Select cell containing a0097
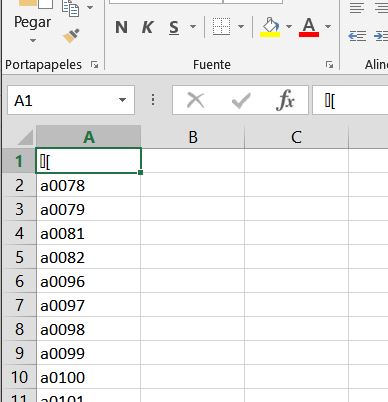The width and height of the screenshot is (388, 402). pyautogui.click(x=88, y=305)
